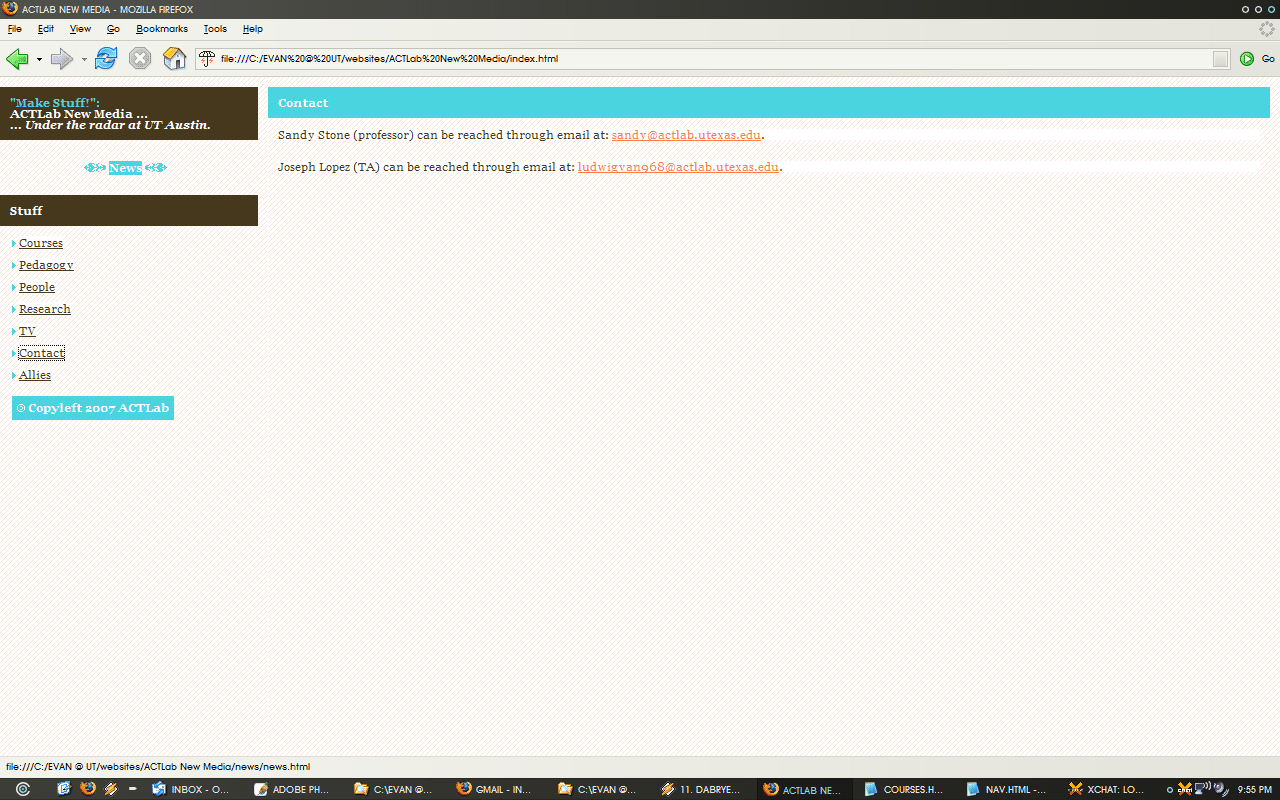Email sandy@actlab.utexas.edu link

[686, 135]
